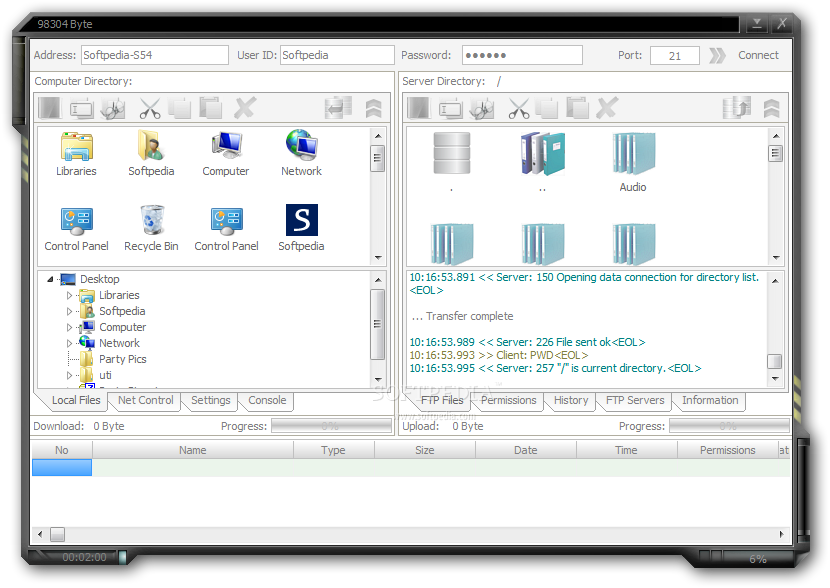
Task: Paste using the Server Directory clipboard icon
Action: [578, 108]
